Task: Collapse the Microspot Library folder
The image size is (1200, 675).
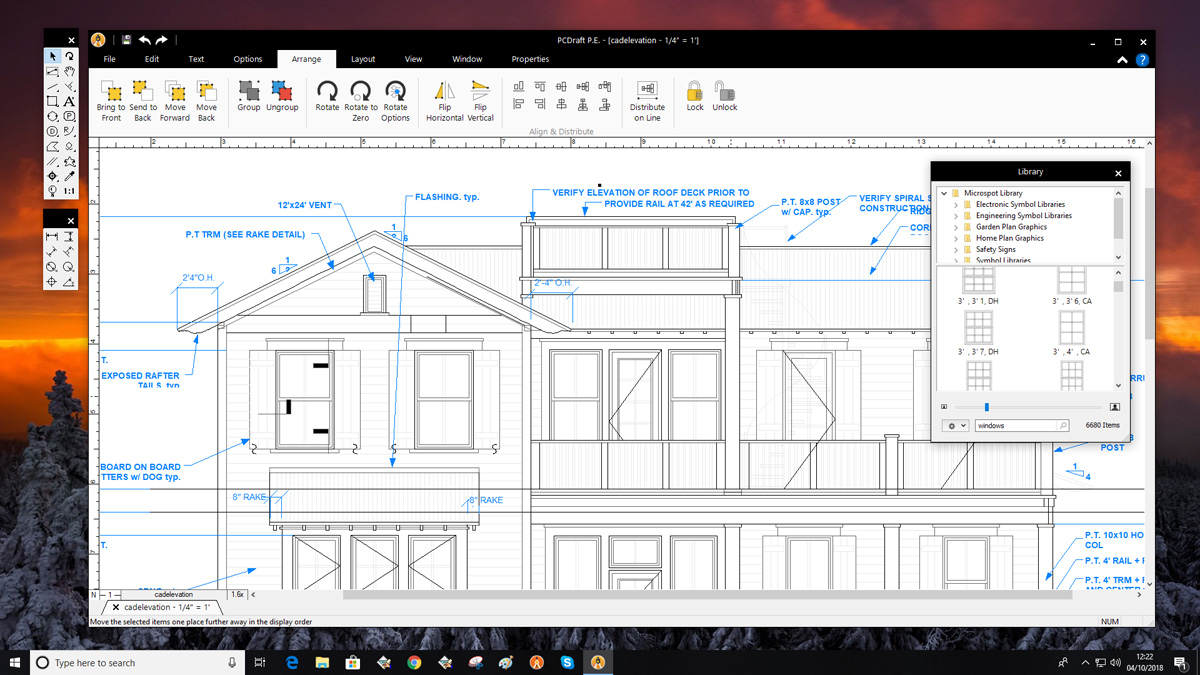Action: pos(944,193)
